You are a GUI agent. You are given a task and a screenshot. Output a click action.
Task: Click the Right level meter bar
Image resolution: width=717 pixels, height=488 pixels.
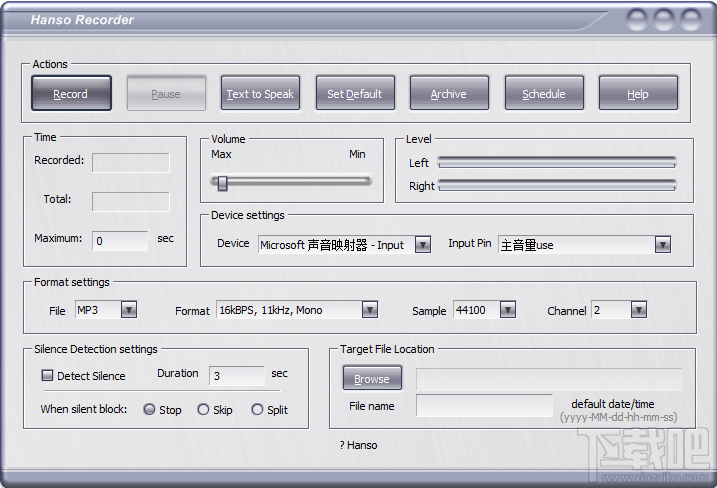click(x=556, y=185)
